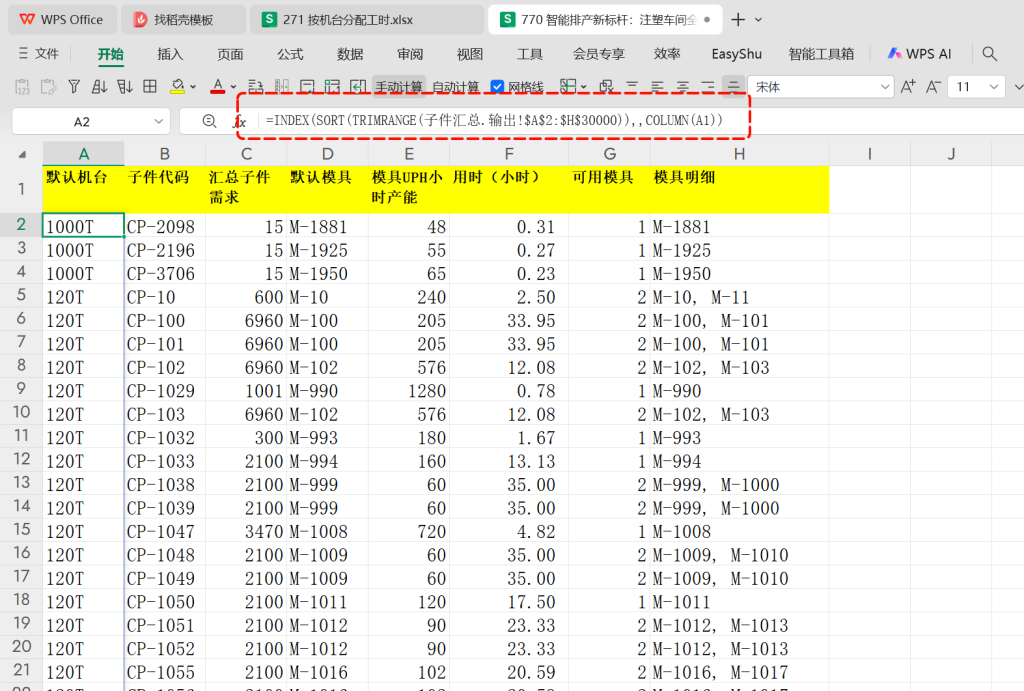Select row 5 header
The height and width of the screenshot is (691, 1024).
pos(22,296)
